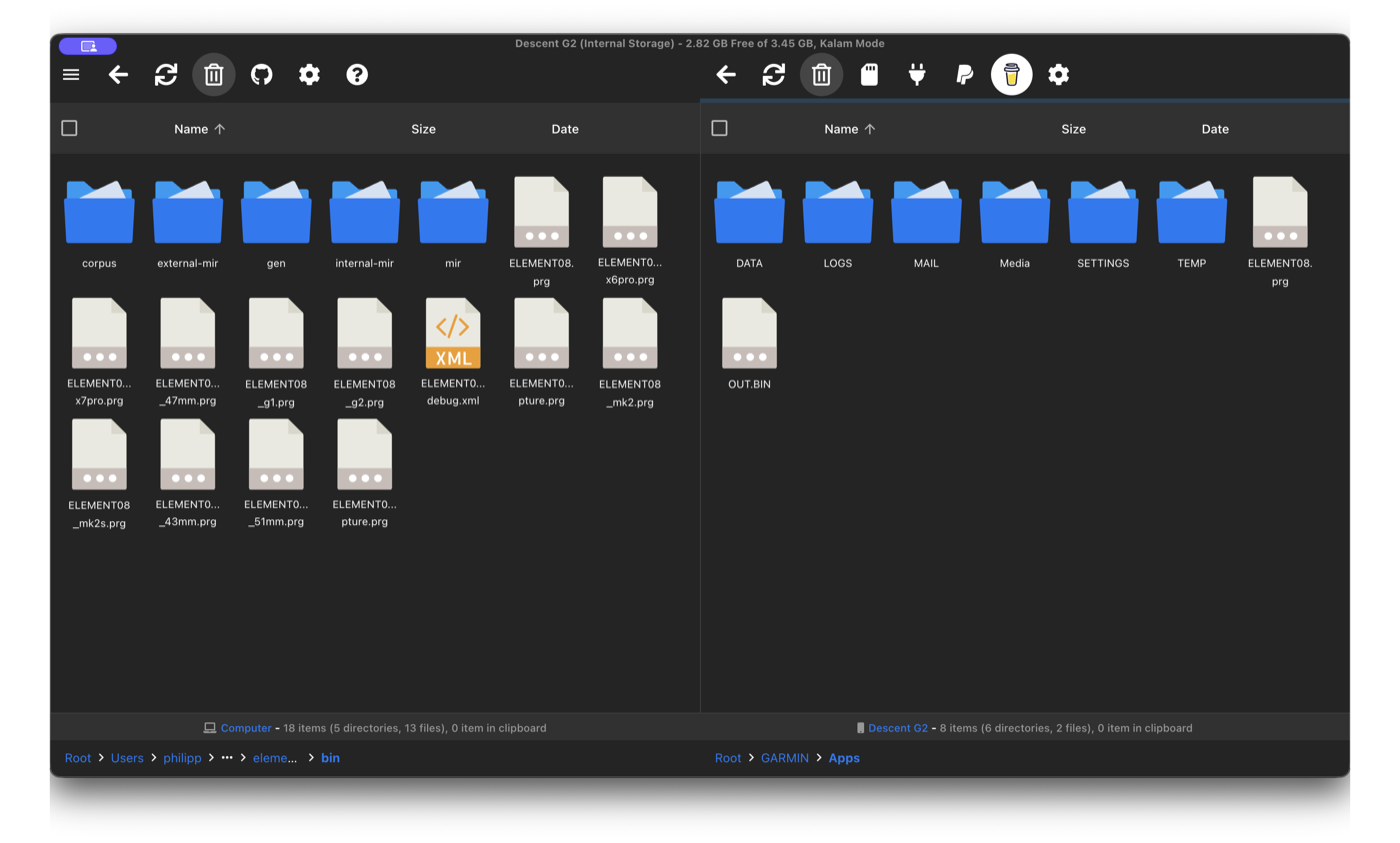Select ELEMENT08.prg in the left pane
This screenshot has height=843, width=1400.
coord(541,232)
